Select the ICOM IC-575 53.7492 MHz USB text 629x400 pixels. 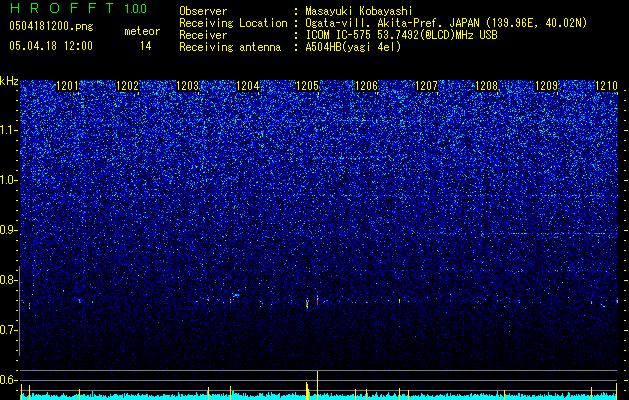tap(401, 35)
